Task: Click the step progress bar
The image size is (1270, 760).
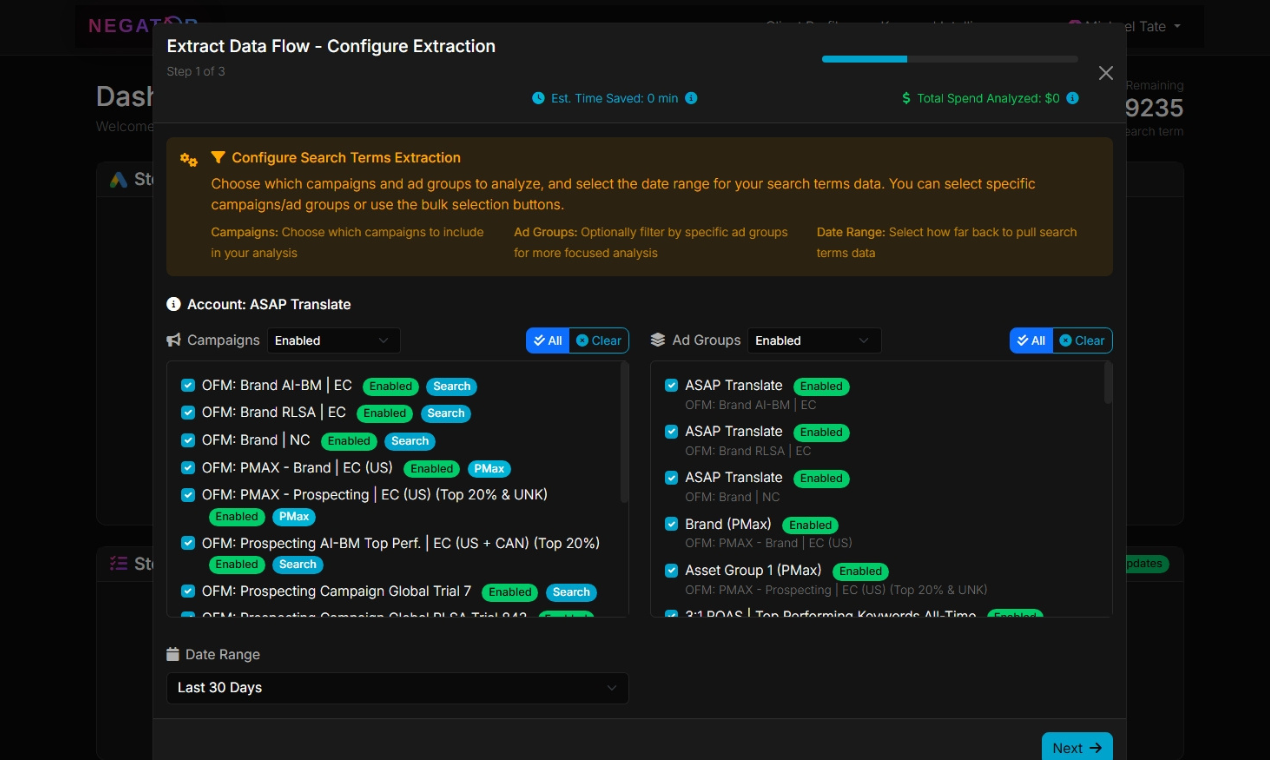Action: click(949, 59)
